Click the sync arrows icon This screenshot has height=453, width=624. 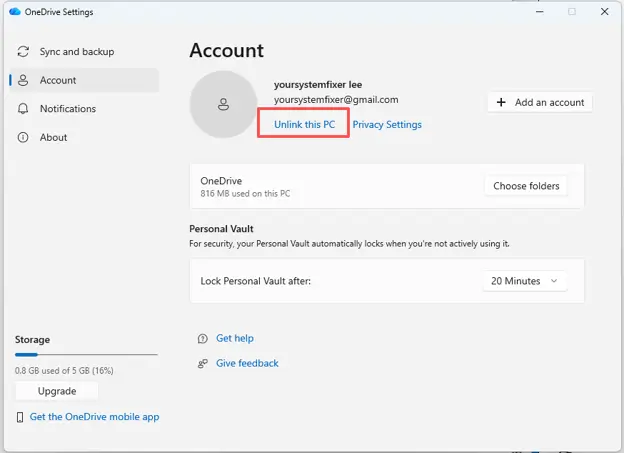tap(23, 52)
